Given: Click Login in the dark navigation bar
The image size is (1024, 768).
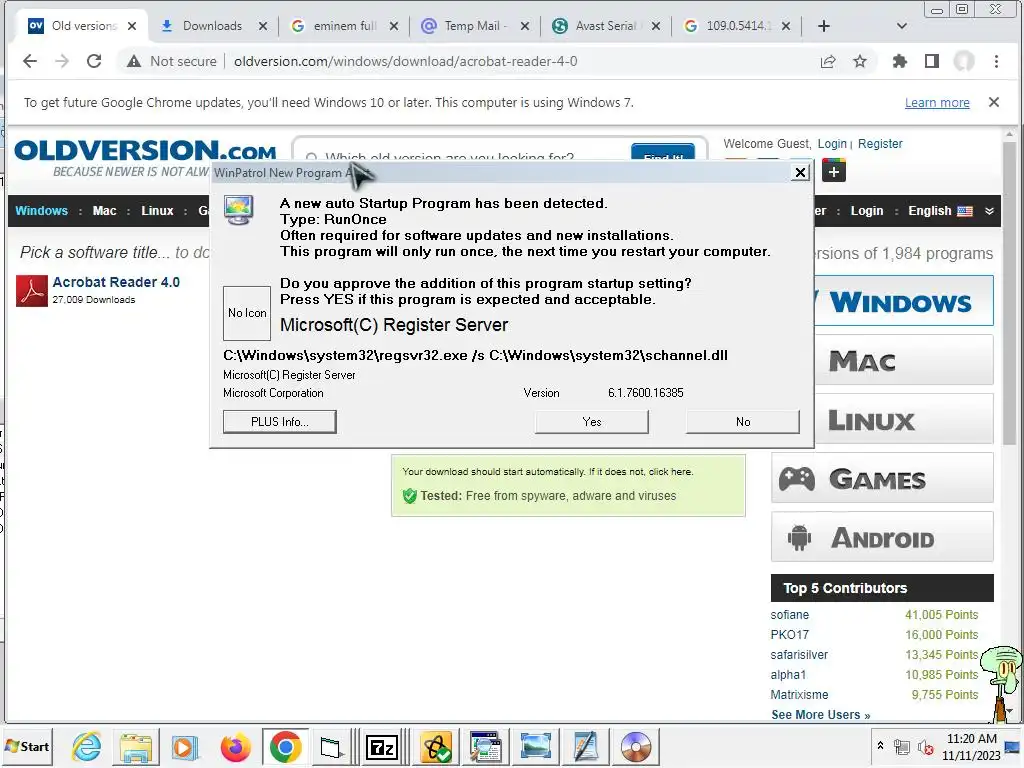Looking at the screenshot, I should click(x=867, y=211).
